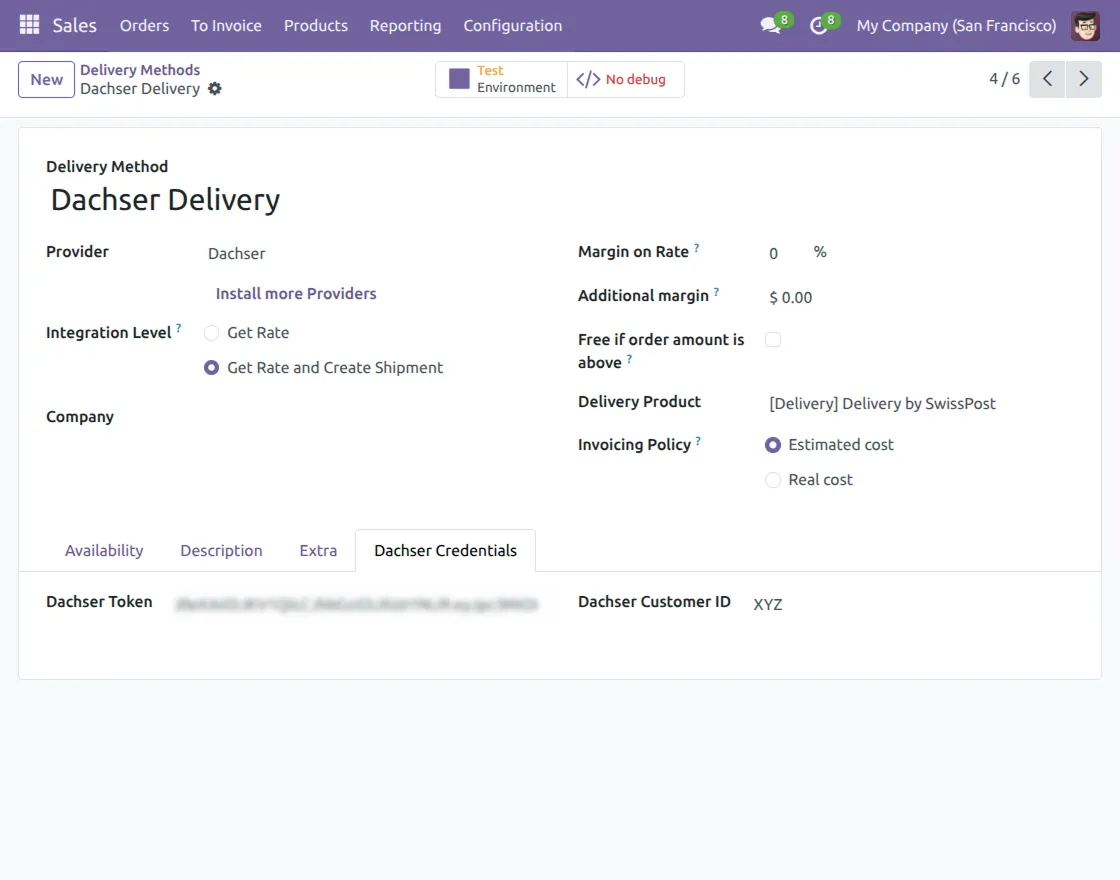
Task: Click the New button
Action: tap(46, 79)
